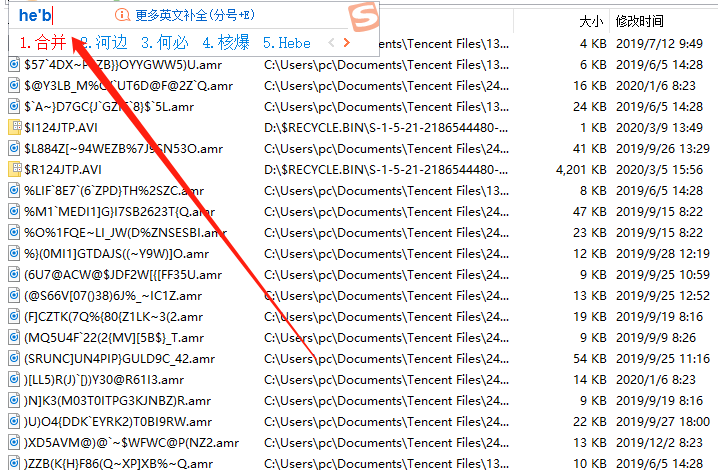
Task: Select the file sized 4,201 KB row
Action: tap(359, 169)
